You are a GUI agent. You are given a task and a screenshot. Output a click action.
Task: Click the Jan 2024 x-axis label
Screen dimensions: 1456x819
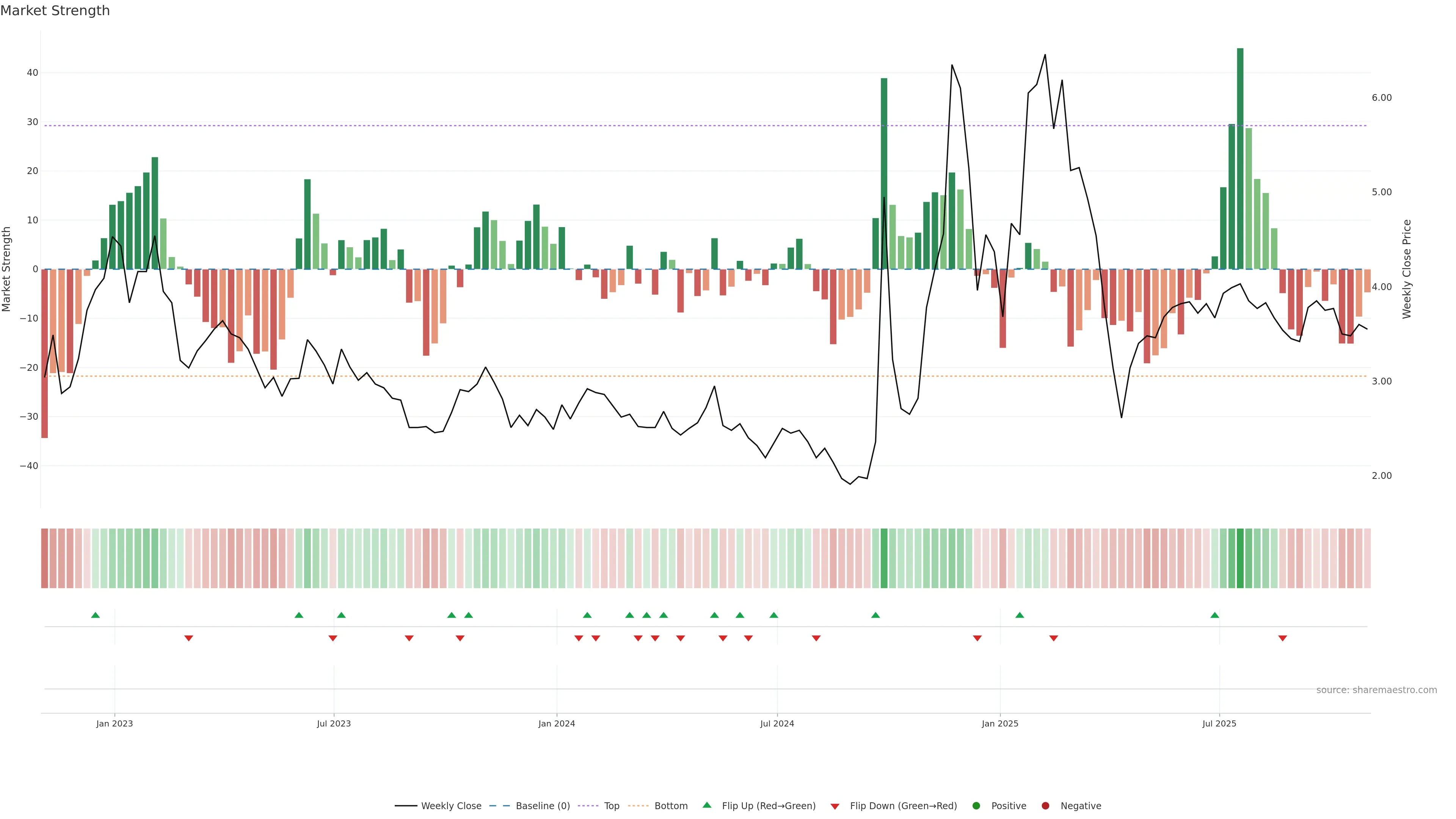coord(557,723)
